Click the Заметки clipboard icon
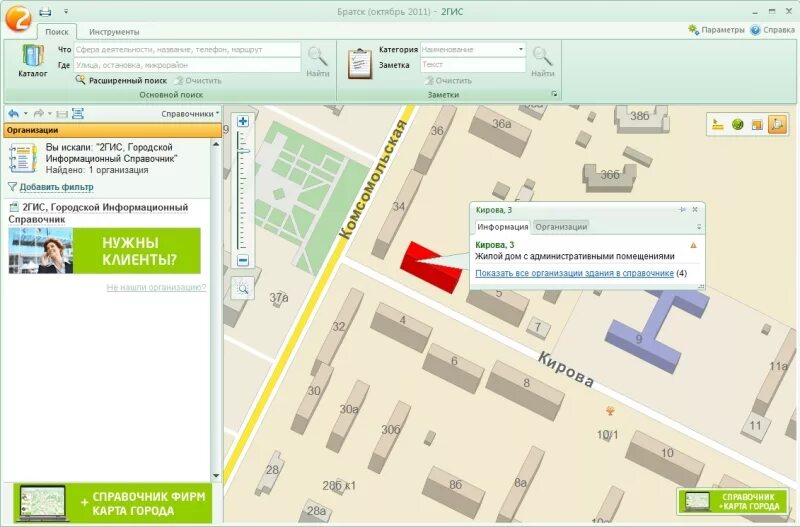 click(359, 64)
